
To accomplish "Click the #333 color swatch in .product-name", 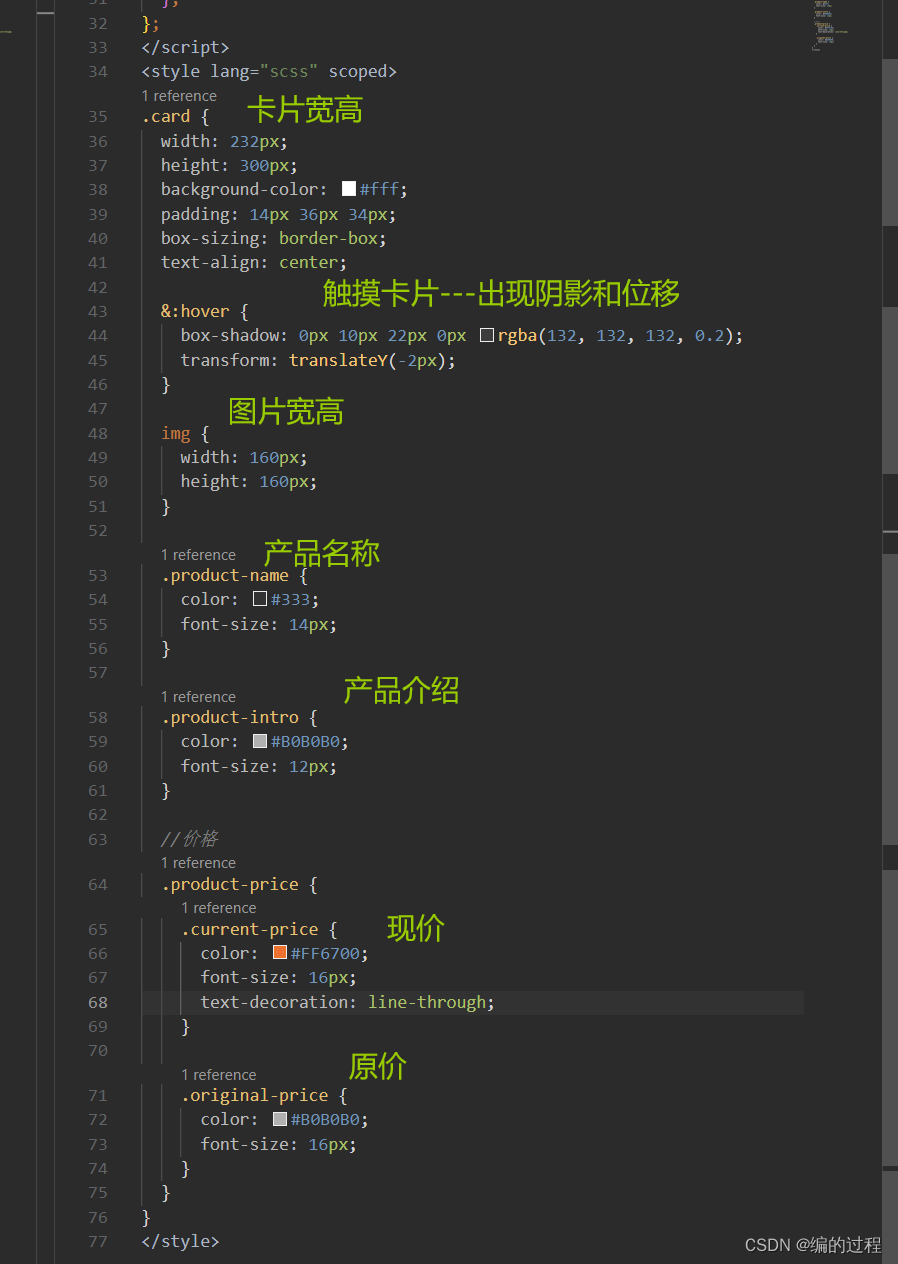I will [260, 599].
